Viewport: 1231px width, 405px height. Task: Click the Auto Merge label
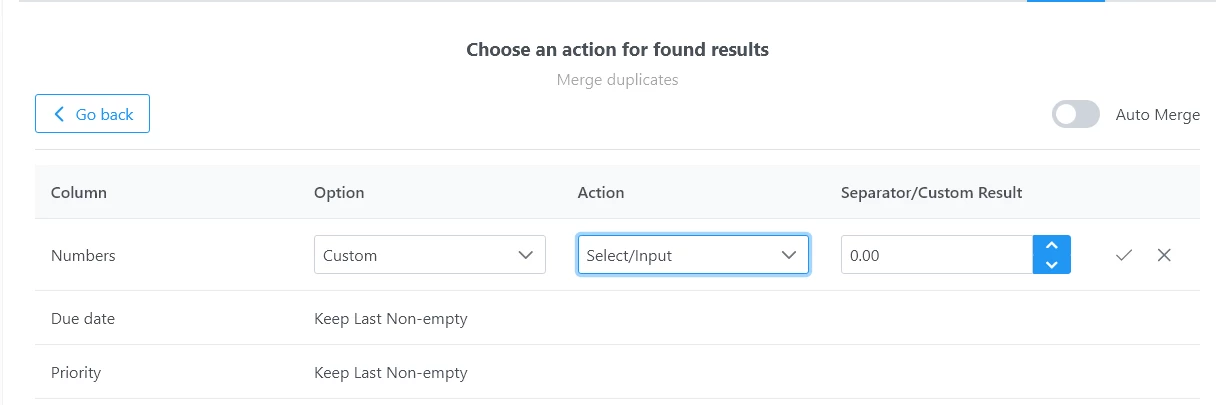[1158, 115]
